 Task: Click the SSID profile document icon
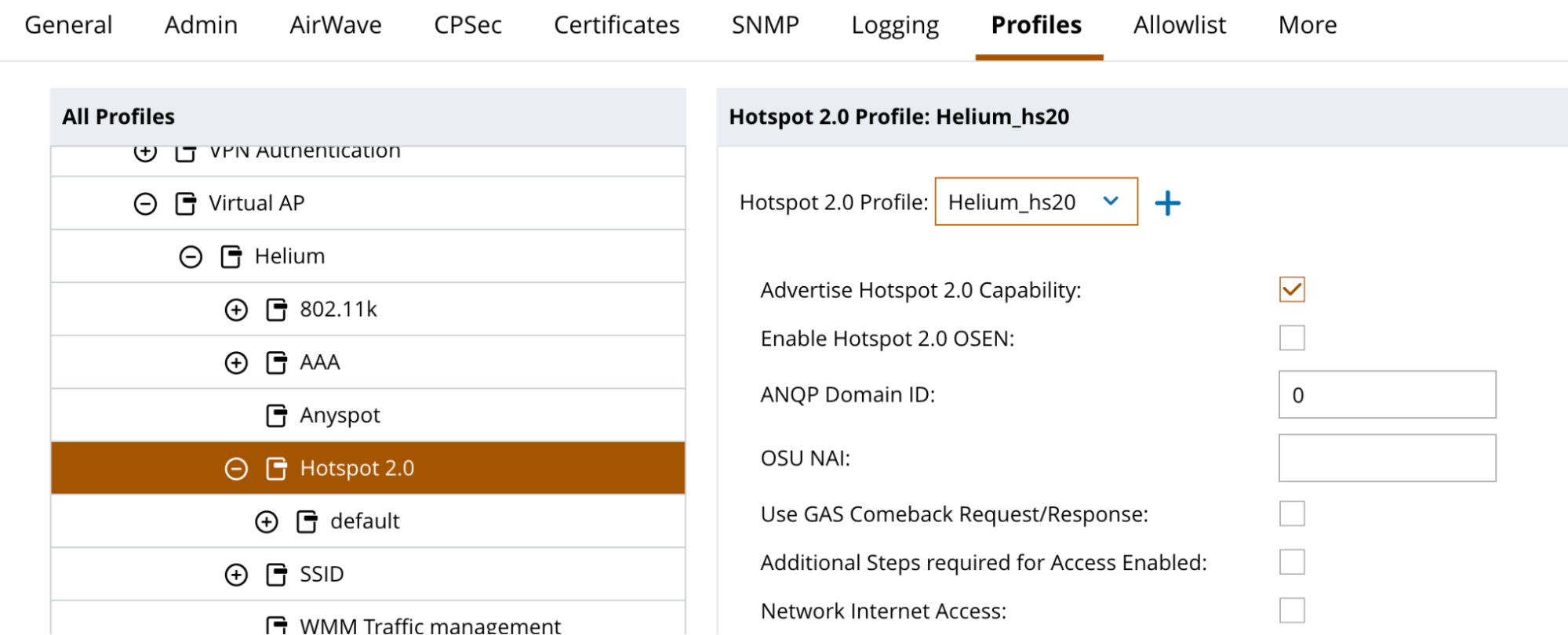(276, 575)
